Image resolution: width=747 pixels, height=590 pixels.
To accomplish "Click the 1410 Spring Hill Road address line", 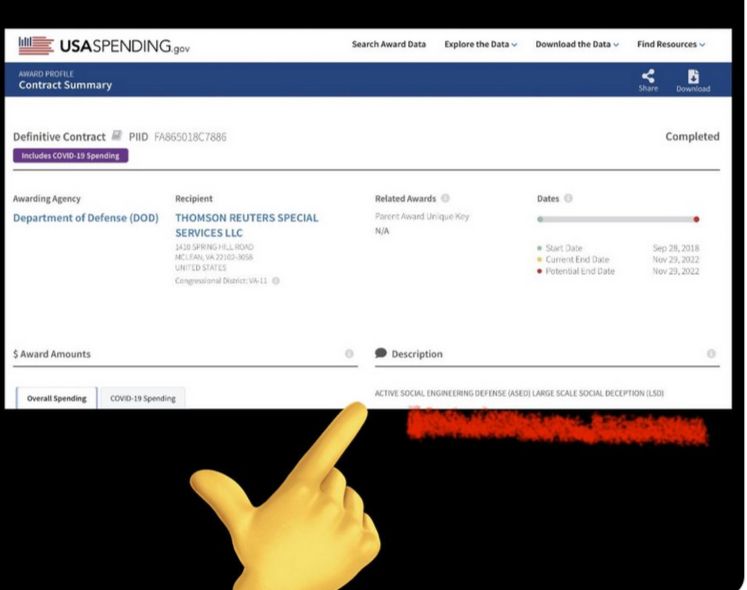I will (214, 247).
